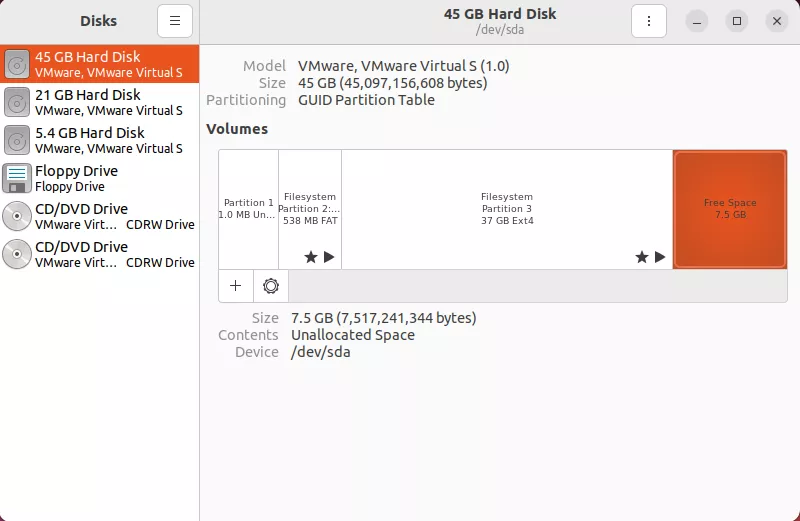Click the Volumes heading
Viewport: 800px width, 521px height.
[x=237, y=129]
